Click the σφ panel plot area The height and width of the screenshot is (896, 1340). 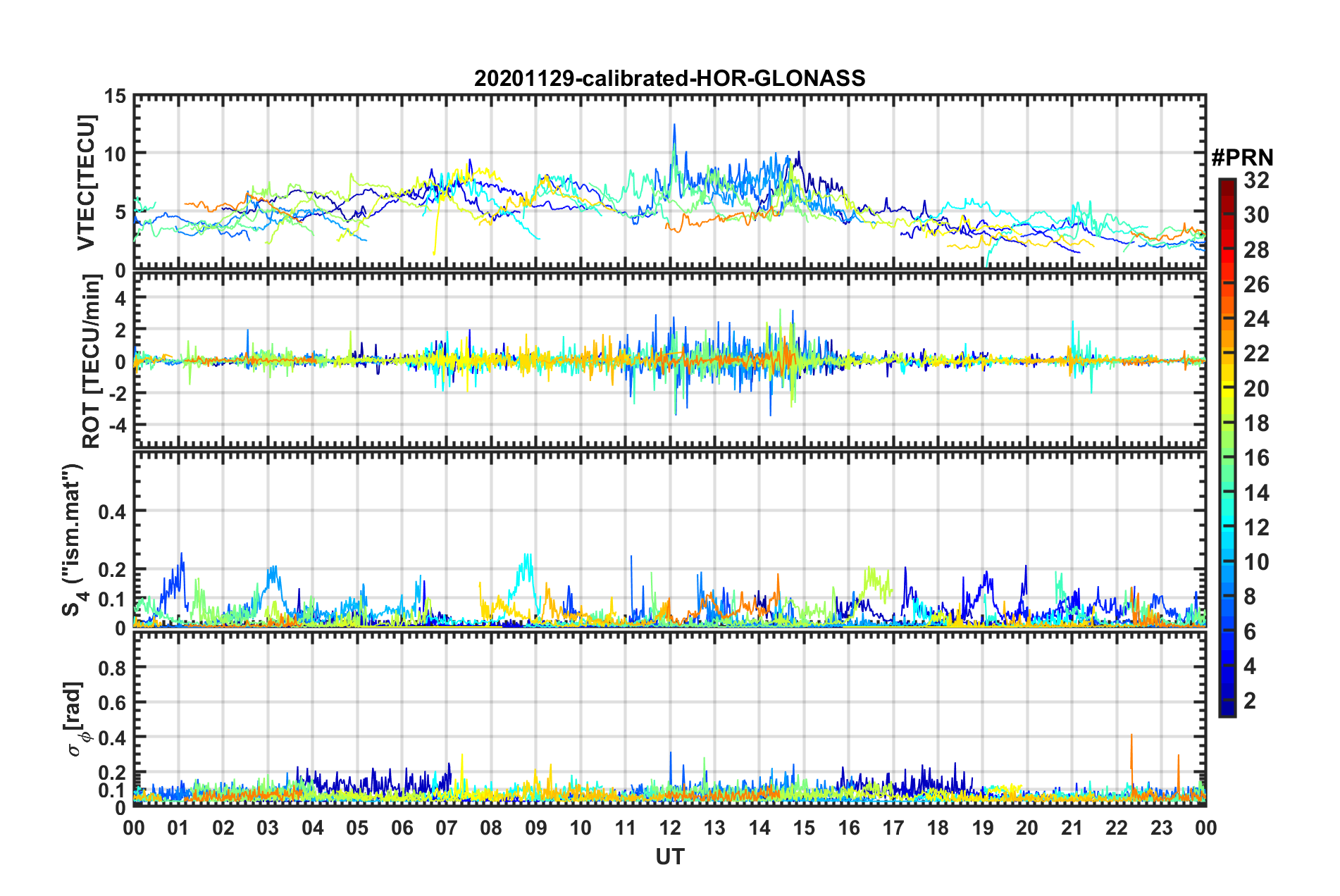(x=669, y=719)
